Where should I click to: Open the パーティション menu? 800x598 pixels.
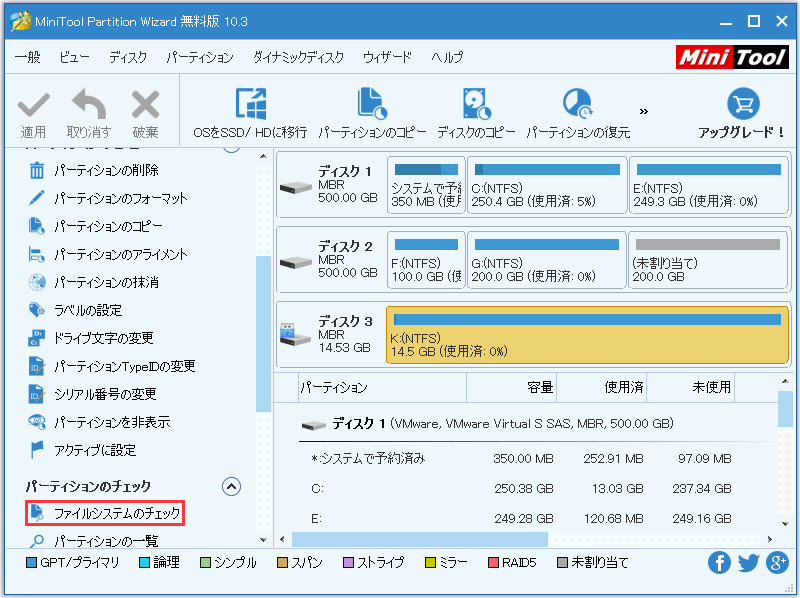(x=200, y=57)
